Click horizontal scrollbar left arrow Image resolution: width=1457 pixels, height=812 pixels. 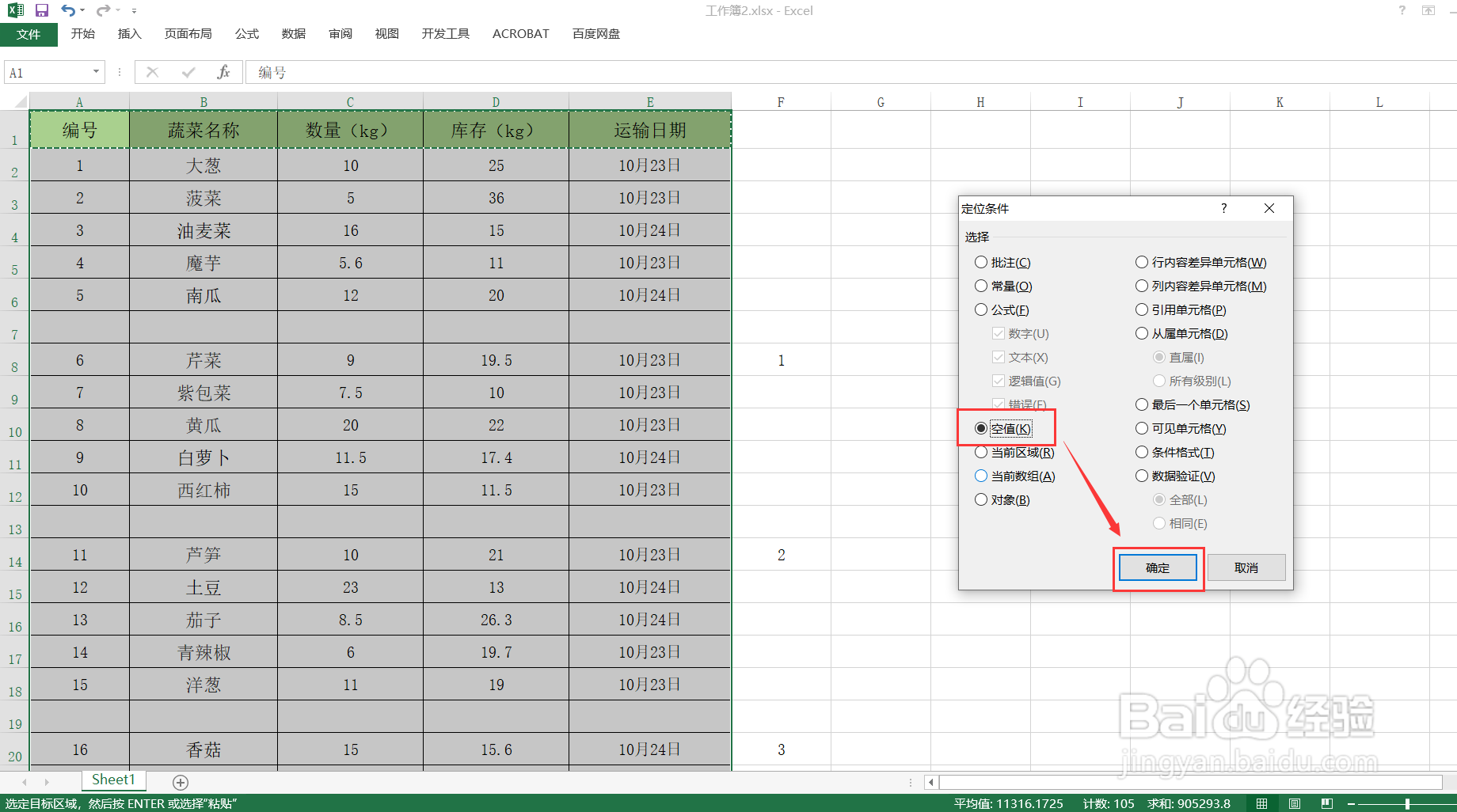931,782
